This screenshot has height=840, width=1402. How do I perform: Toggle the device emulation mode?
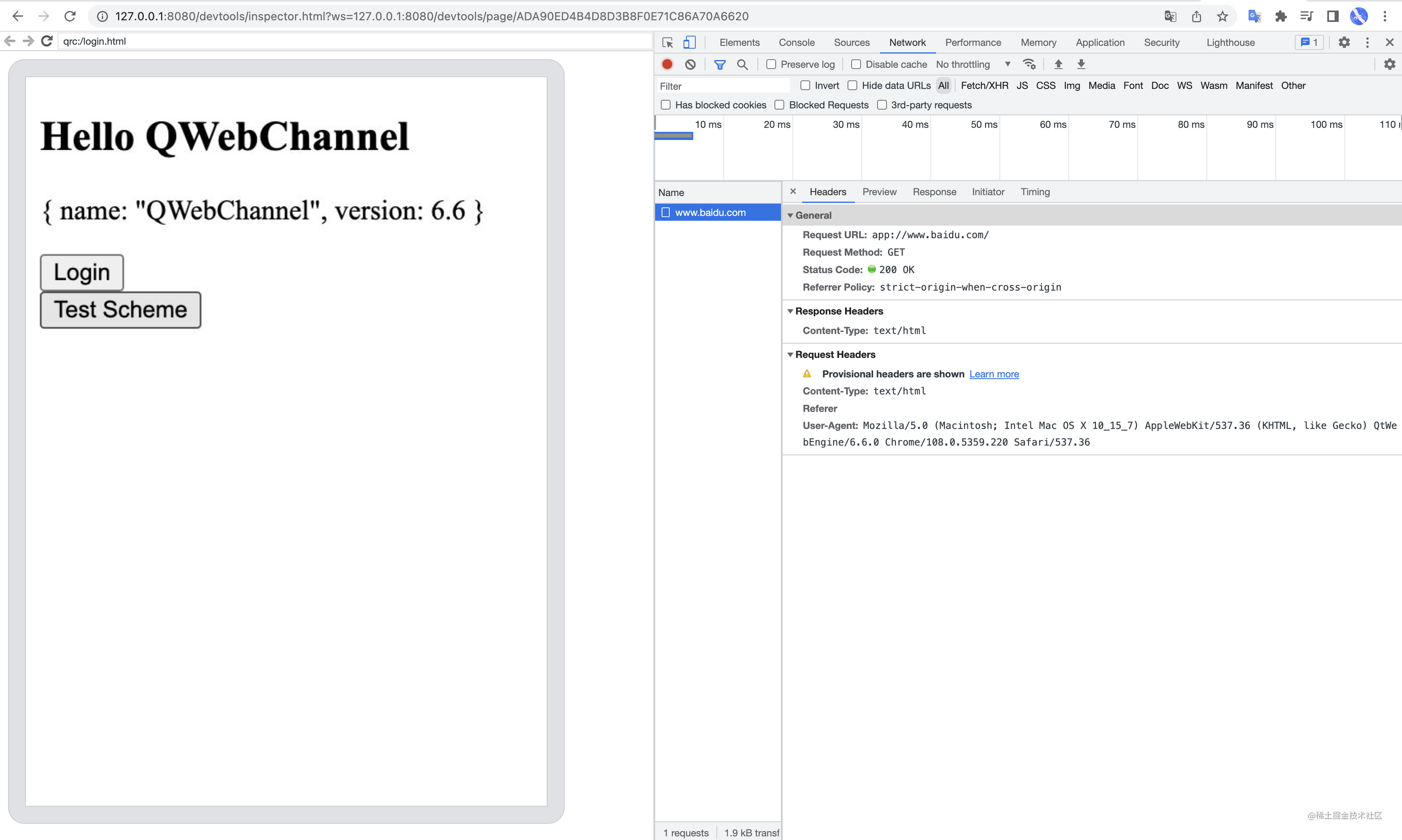click(x=688, y=42)
